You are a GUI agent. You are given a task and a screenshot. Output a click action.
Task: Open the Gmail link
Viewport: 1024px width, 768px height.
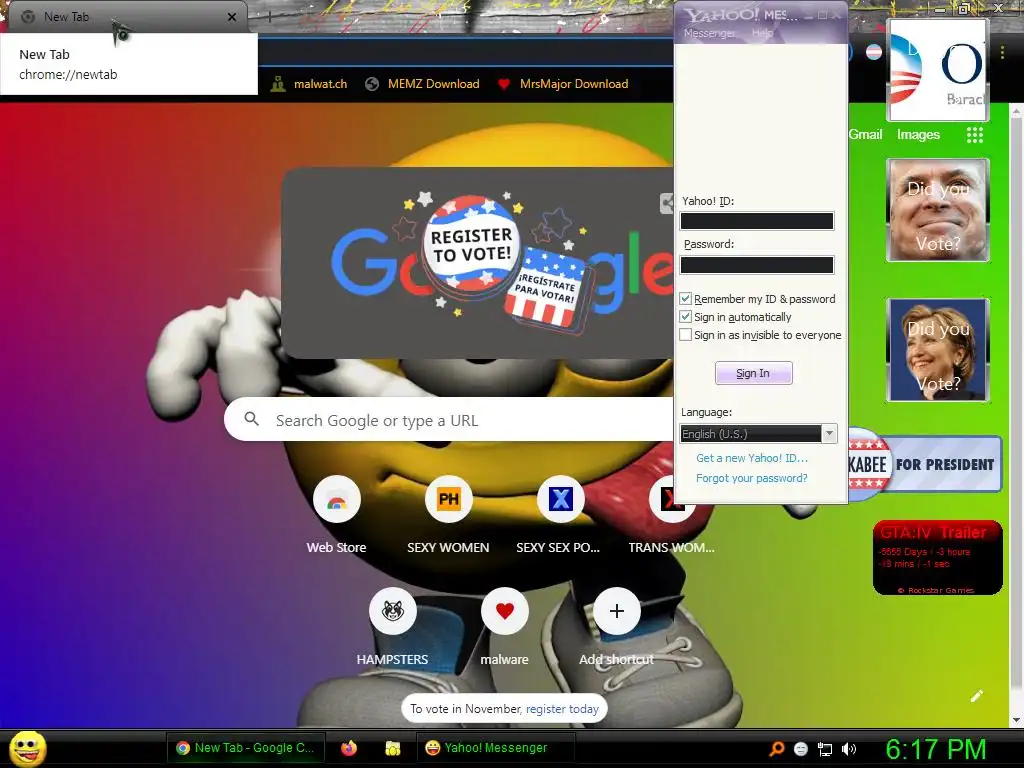pos(865,135)
